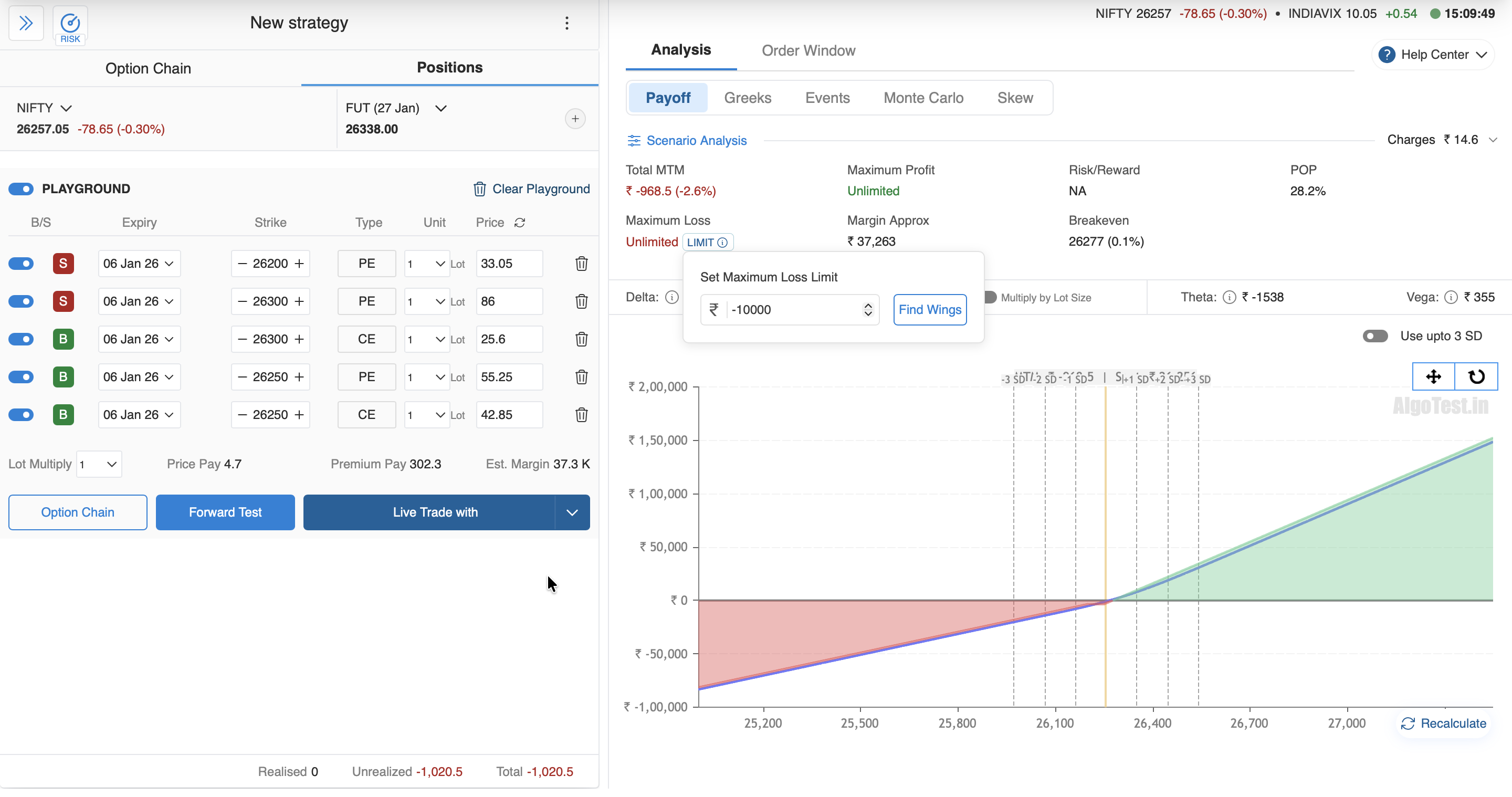Click the Theta info icon

point(1228,298)
